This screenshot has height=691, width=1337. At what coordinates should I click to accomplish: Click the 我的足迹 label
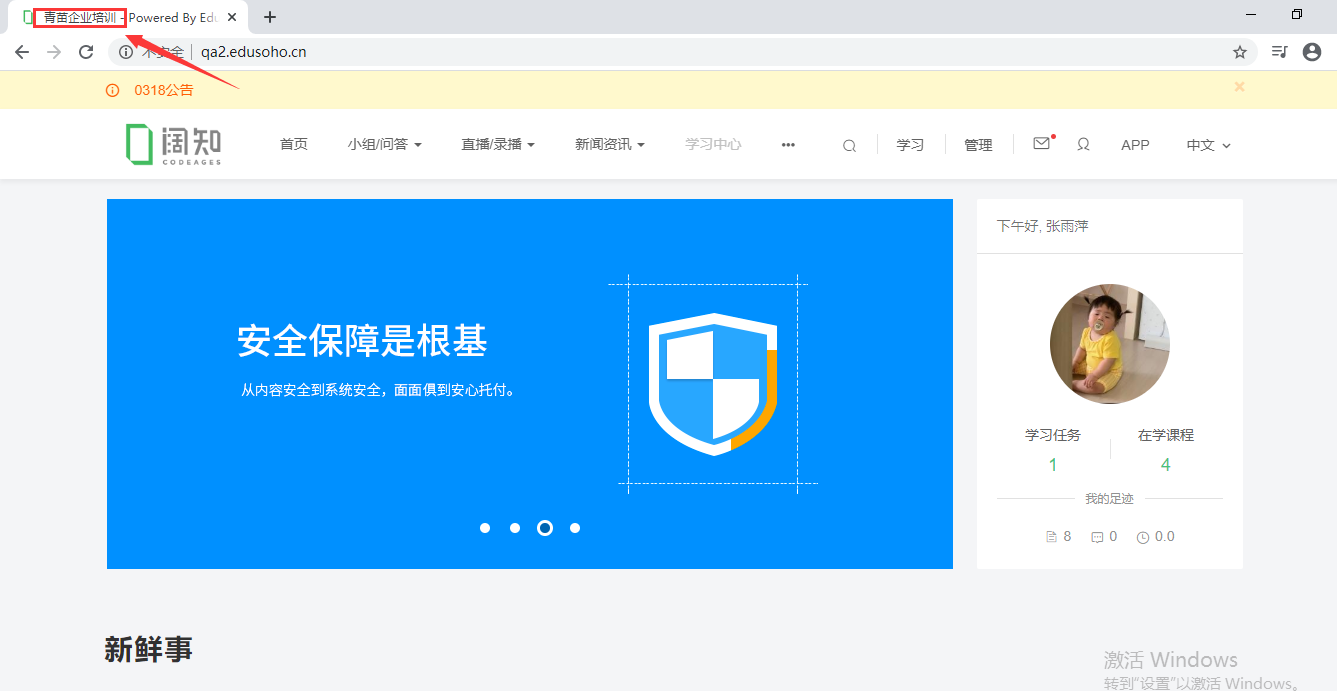[1110, 498]
